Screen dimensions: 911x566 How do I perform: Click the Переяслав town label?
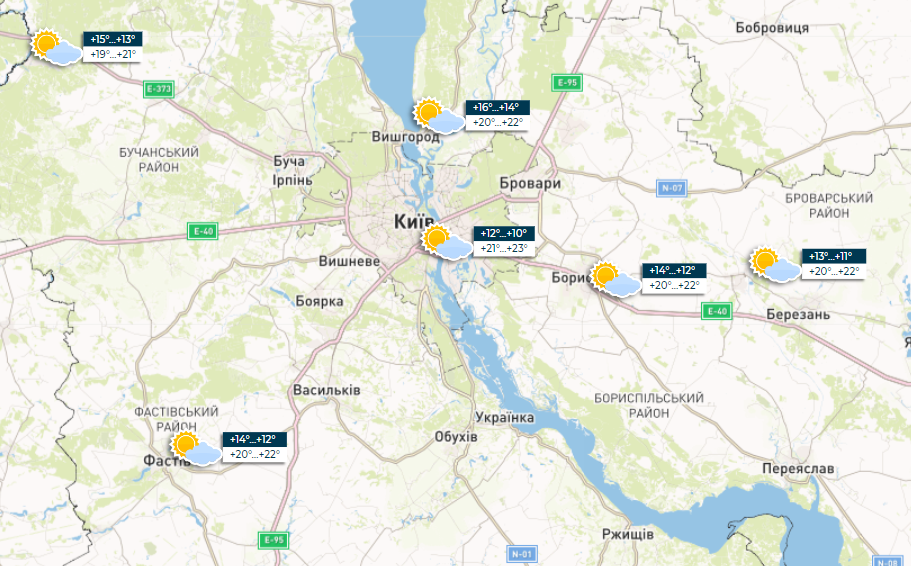click(798, 468)
